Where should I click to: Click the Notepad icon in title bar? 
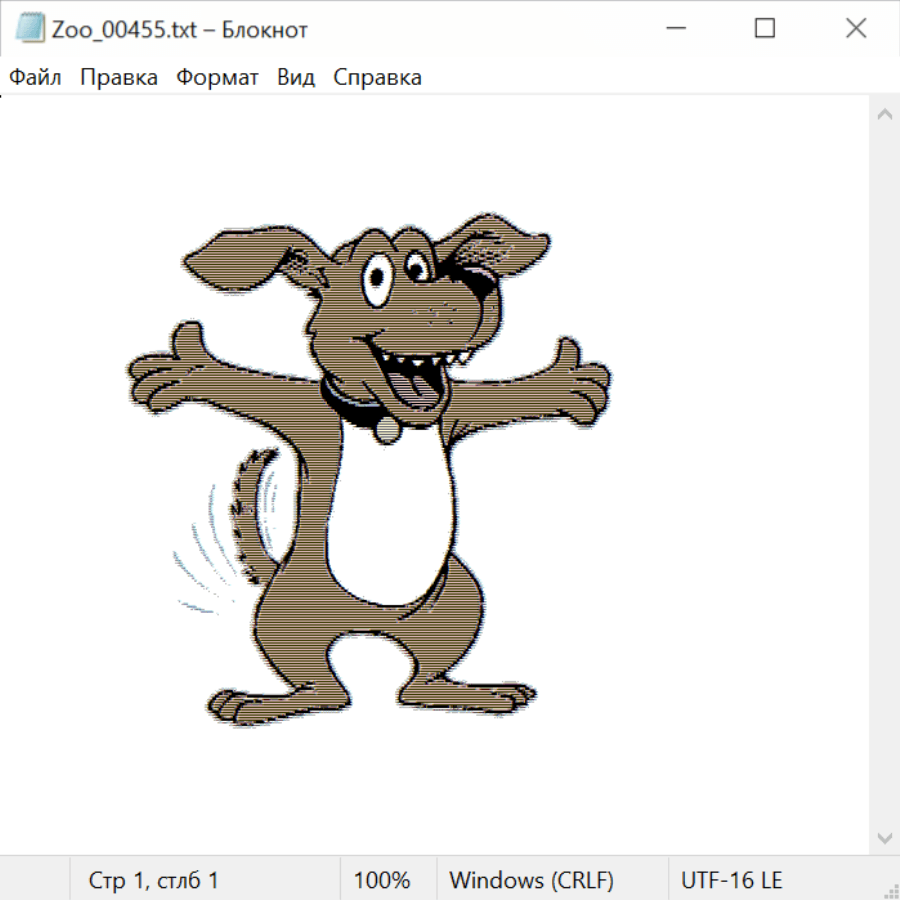(x=30, y=29)
